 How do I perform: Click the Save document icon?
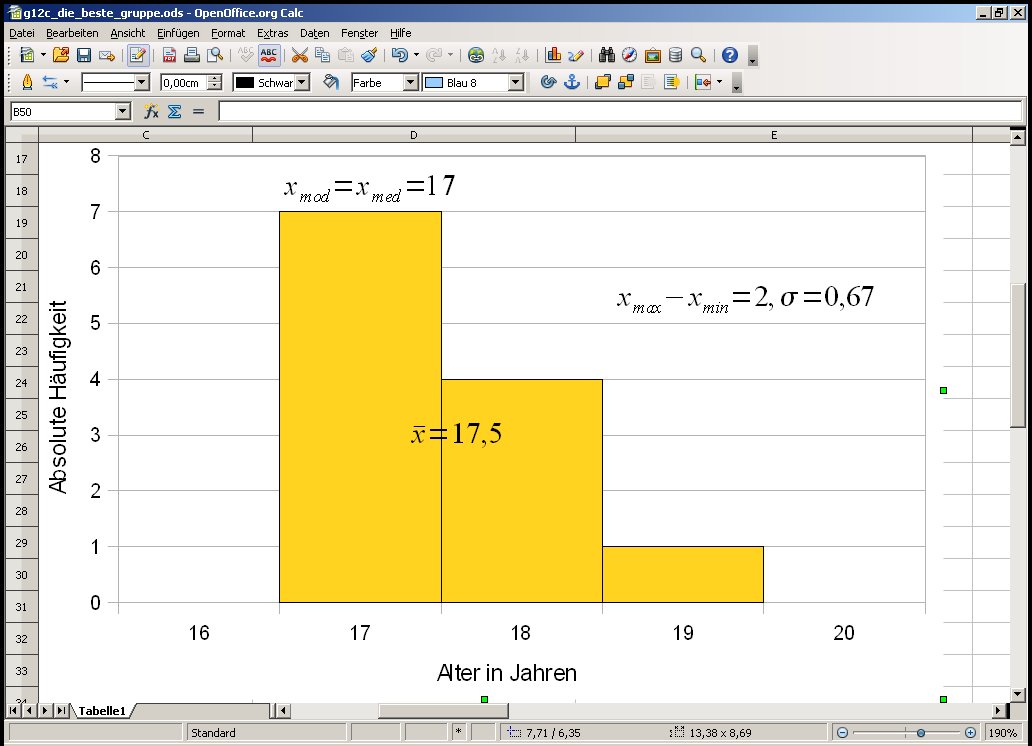84,55
